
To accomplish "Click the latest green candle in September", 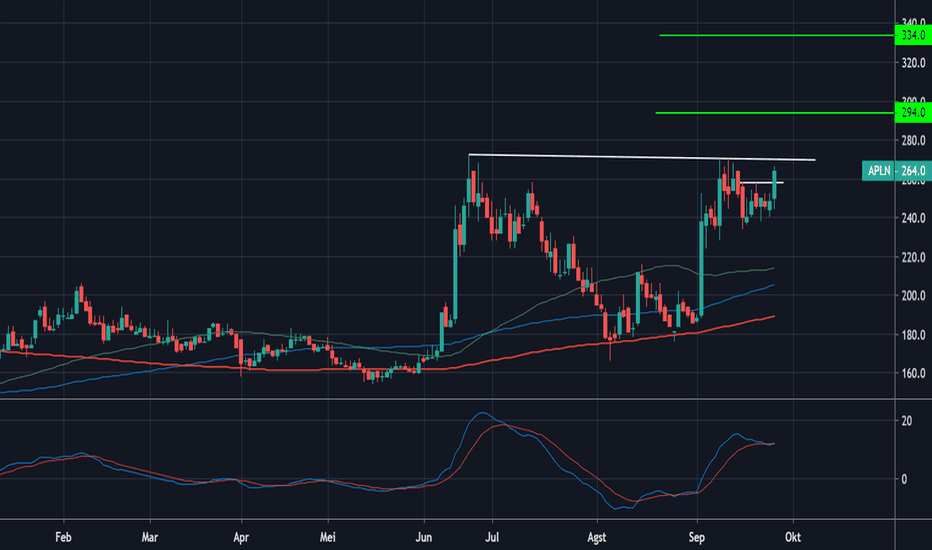I will coord(774,184).
